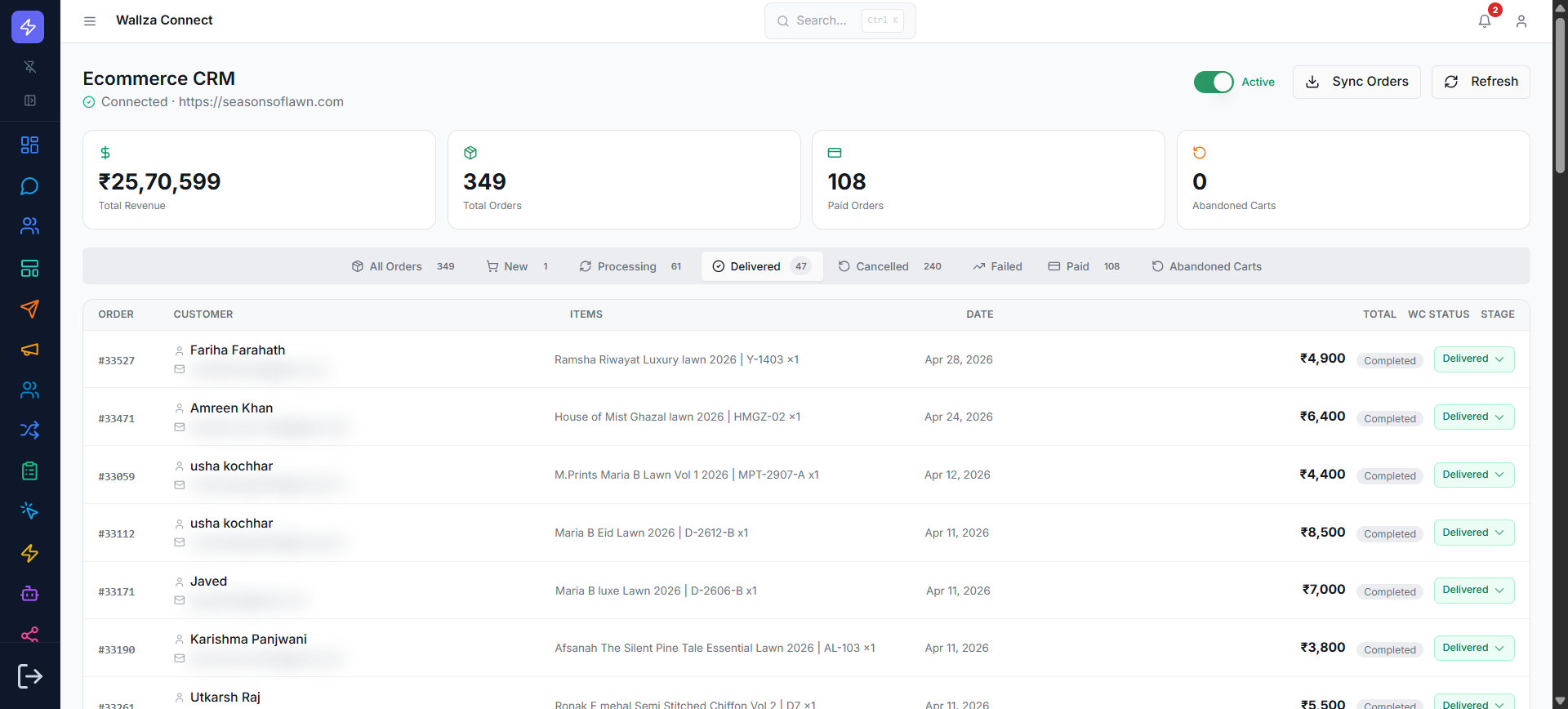
Task: Open the templates layout icon in sidebar
Action: [x=29, y=268]
